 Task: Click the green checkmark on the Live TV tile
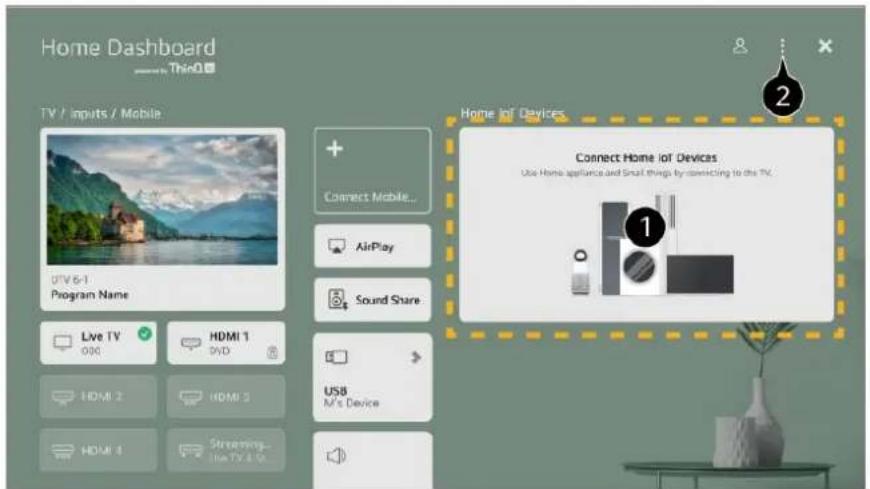pyautogui.click(x=145, y=334)
